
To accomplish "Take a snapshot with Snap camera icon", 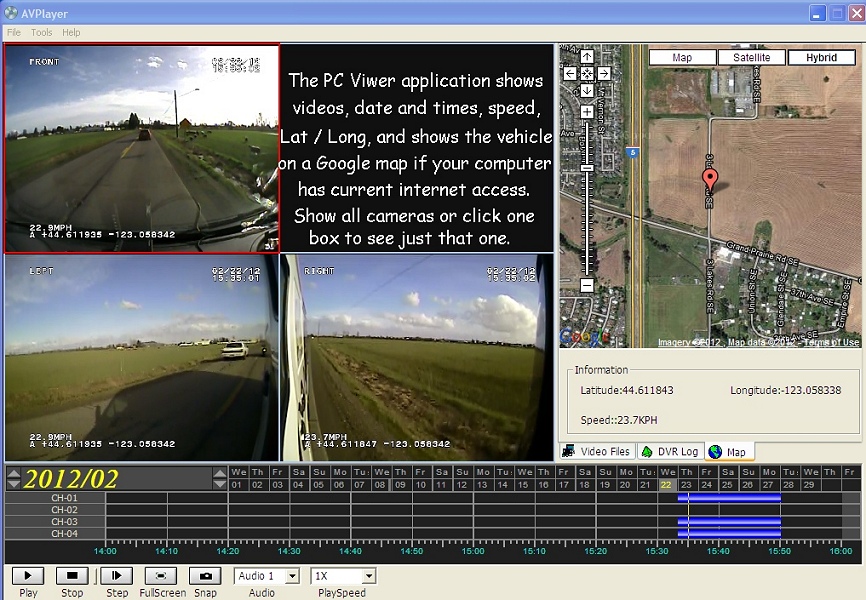I will (x=205, y=576).
